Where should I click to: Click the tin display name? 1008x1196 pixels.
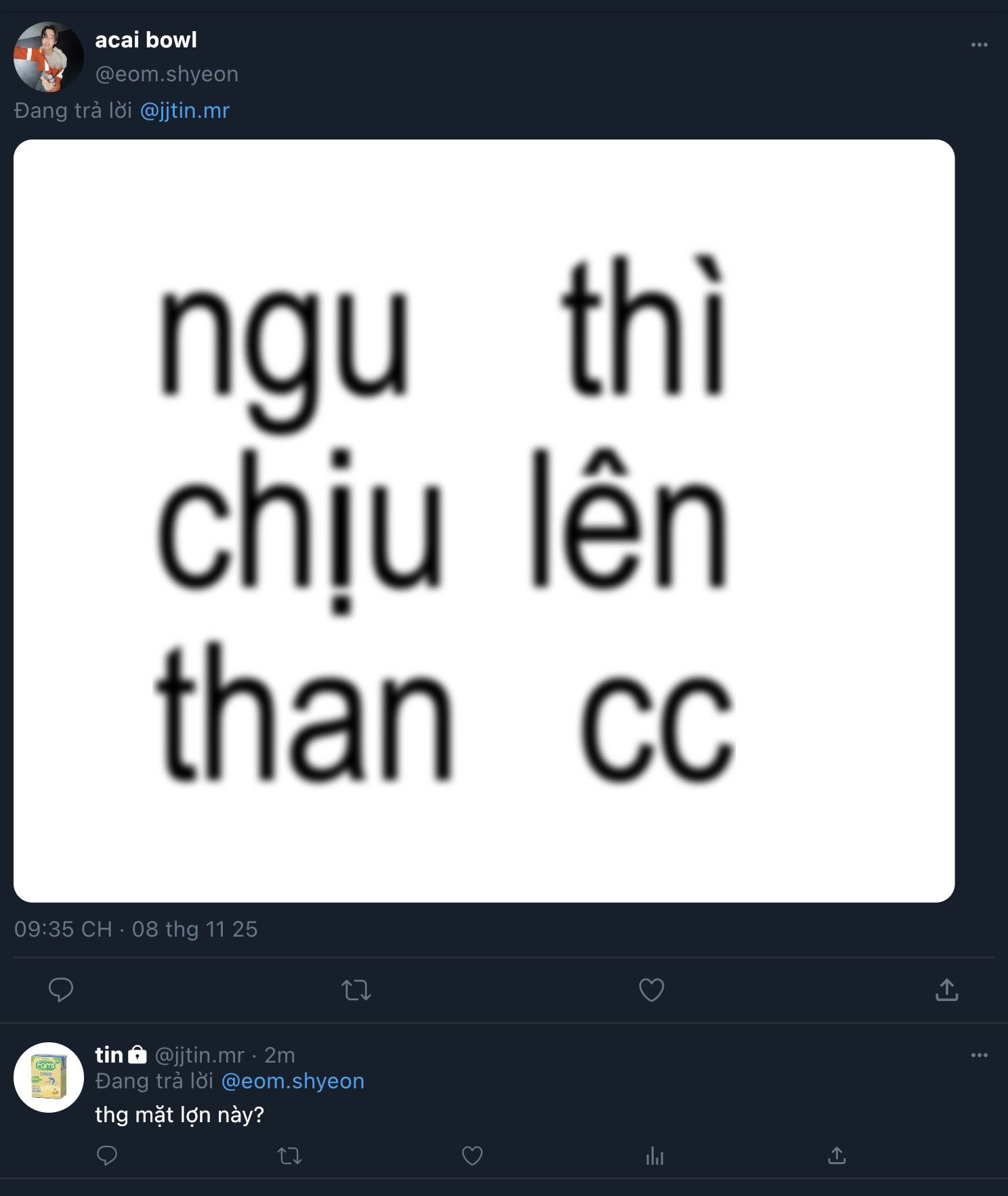pyautogui.click(x=109, y=1054)
